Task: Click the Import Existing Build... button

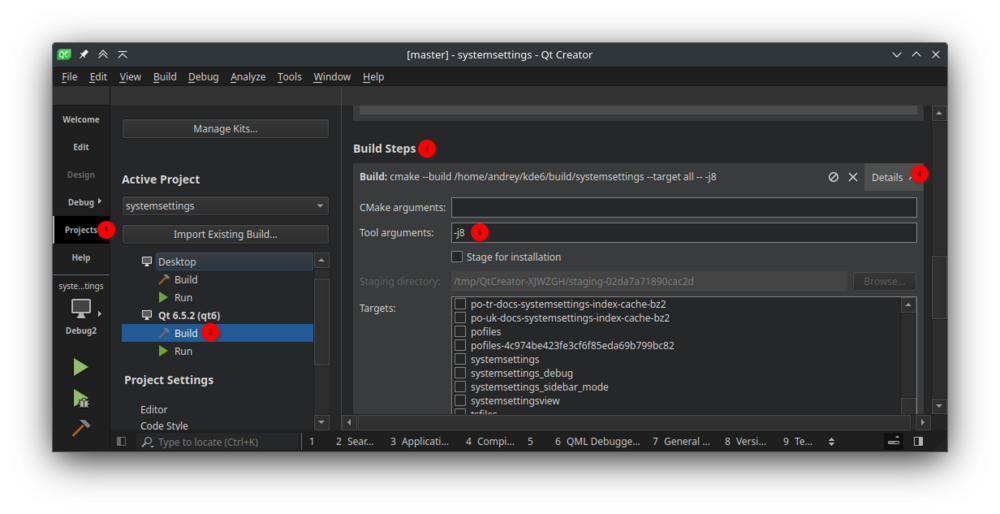Action: coord(225,235)
